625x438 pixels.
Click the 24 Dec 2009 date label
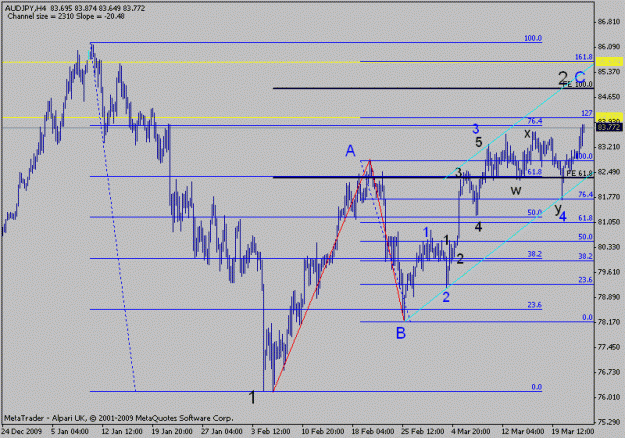click(x=22, y=431)
